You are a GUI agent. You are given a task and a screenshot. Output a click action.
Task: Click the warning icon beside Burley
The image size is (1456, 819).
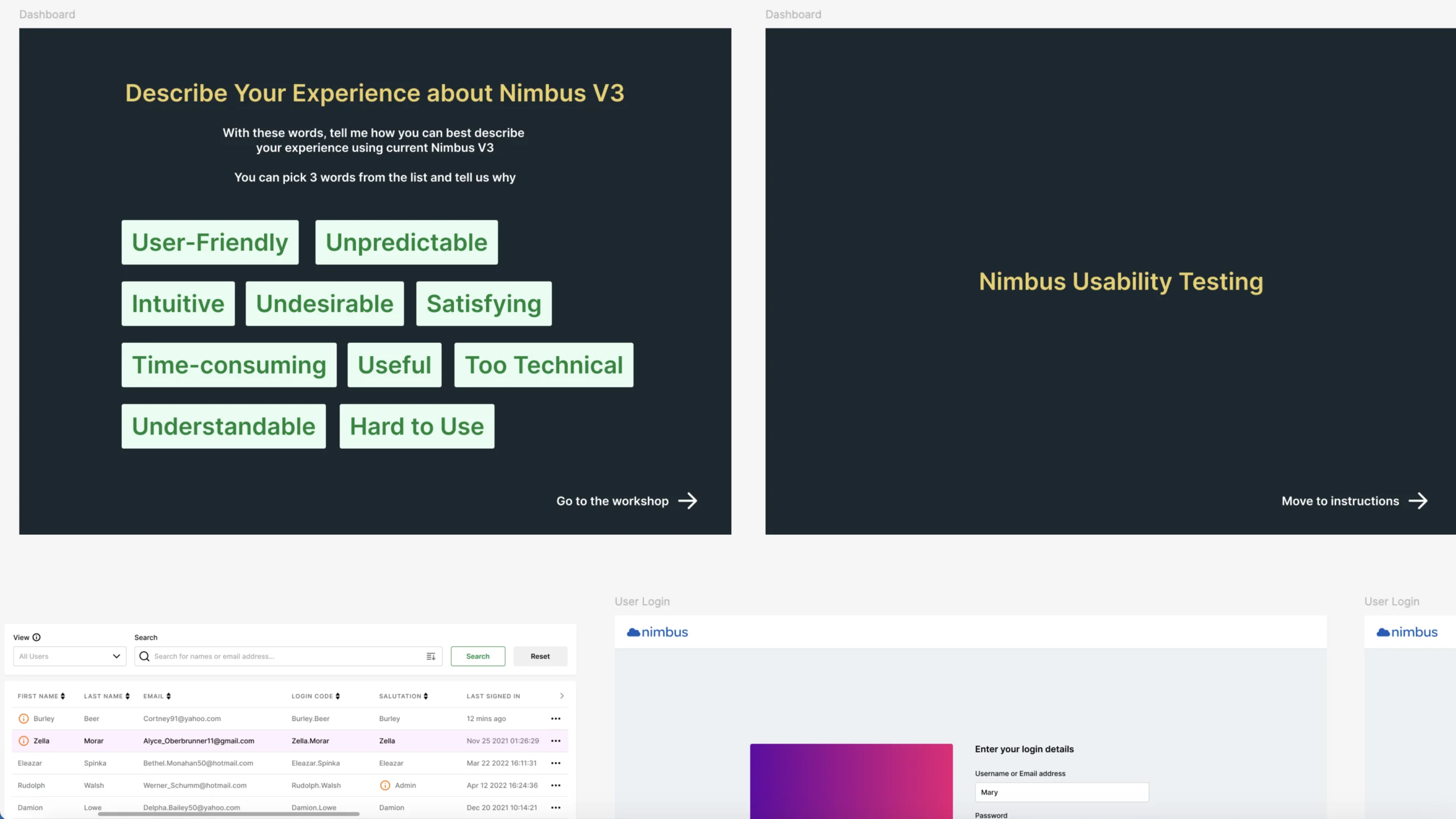24,719
